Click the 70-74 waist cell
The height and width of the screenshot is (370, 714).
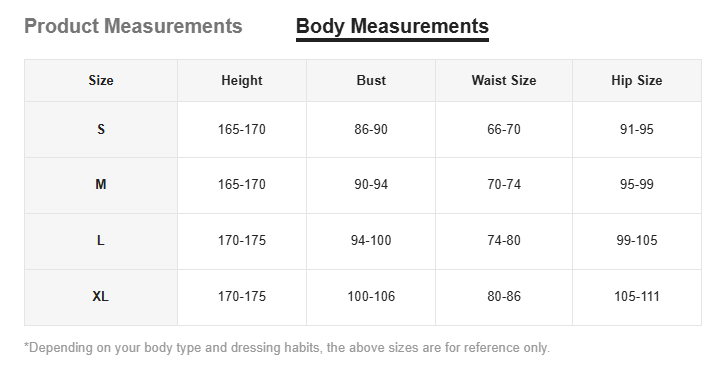(x=504, y=185)
